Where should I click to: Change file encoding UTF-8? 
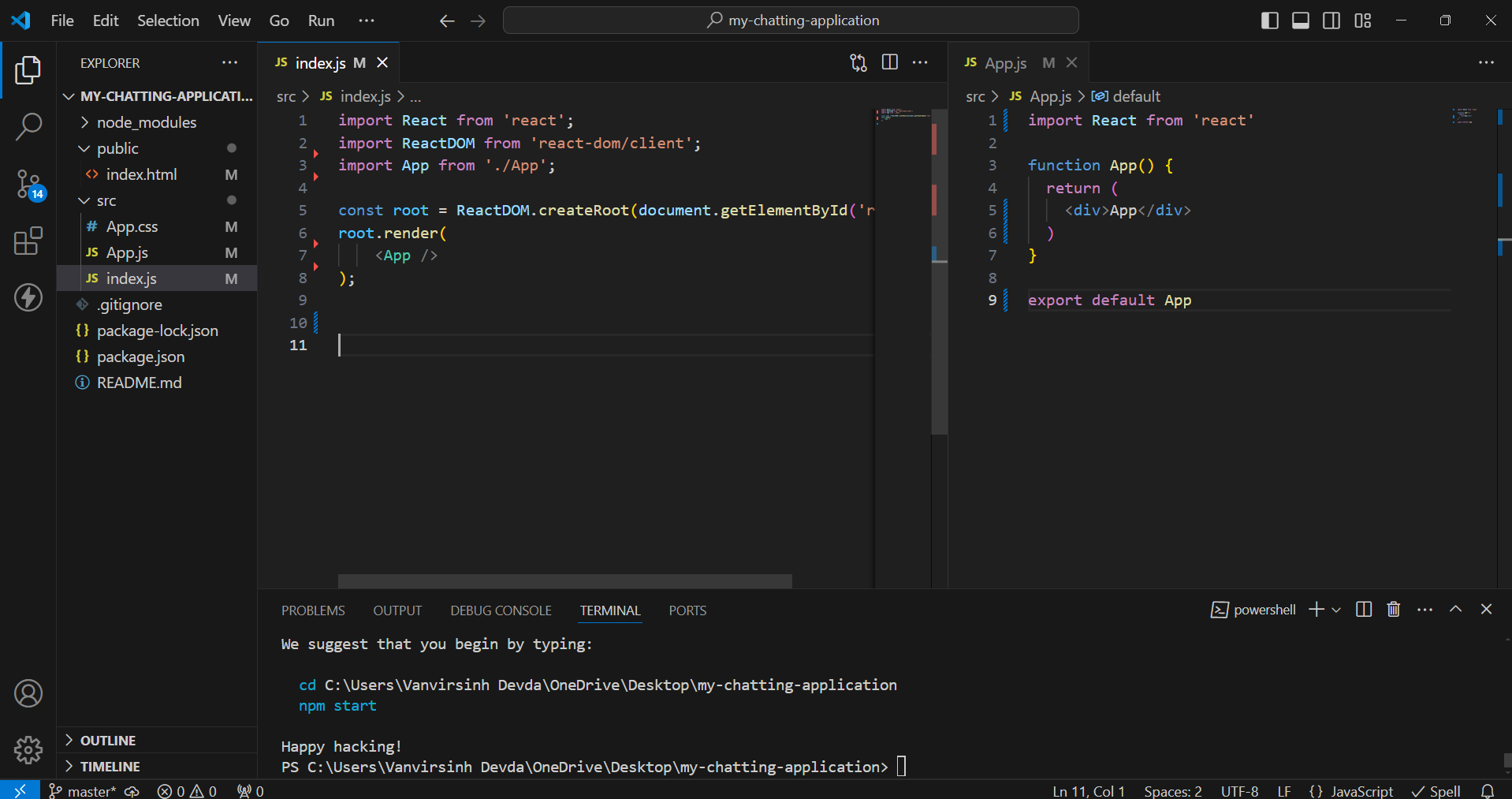point(1239,790)
